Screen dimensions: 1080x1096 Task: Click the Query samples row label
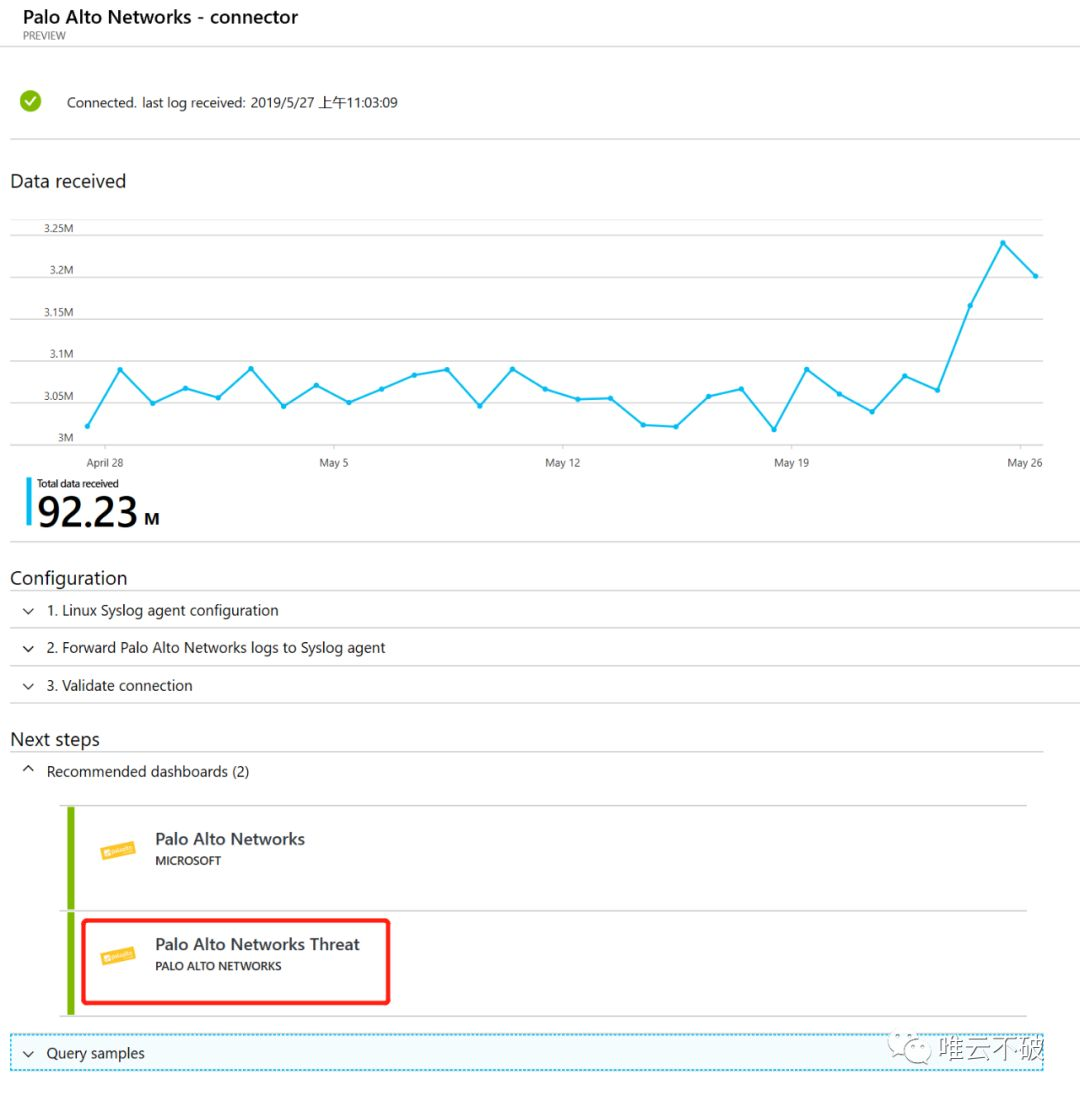pyautogui.click(x=96, y=1053)
